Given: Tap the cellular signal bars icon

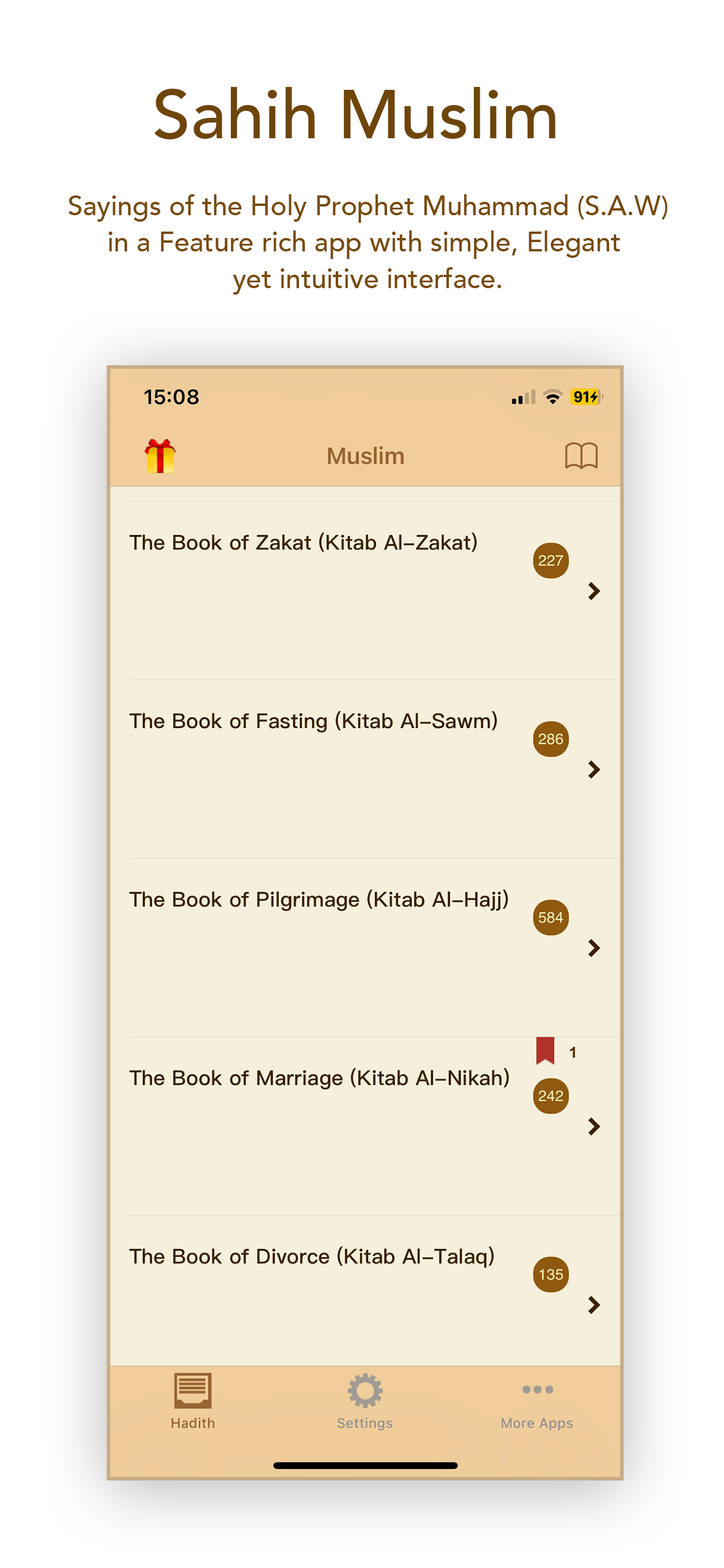Looking at the screenshot, I should pos(523,397).
